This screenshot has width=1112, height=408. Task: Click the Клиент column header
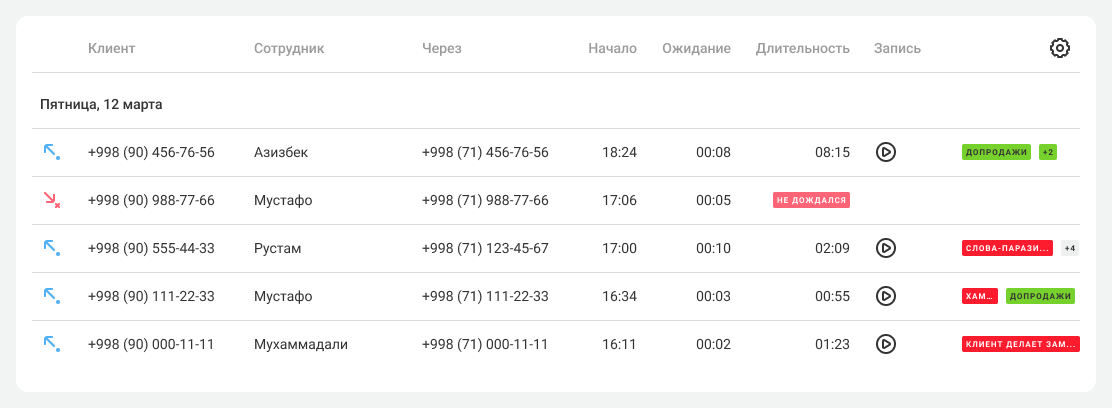pyautogui.click(x=111, y=48)
